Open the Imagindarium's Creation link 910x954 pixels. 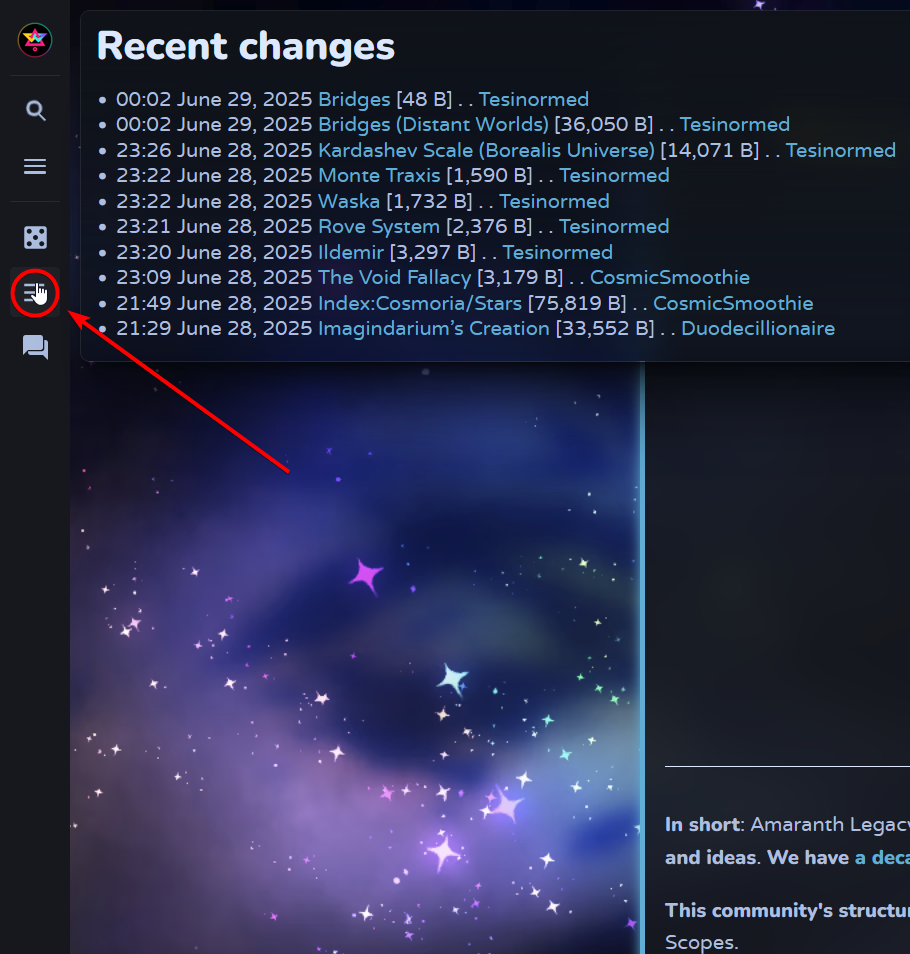434,329
